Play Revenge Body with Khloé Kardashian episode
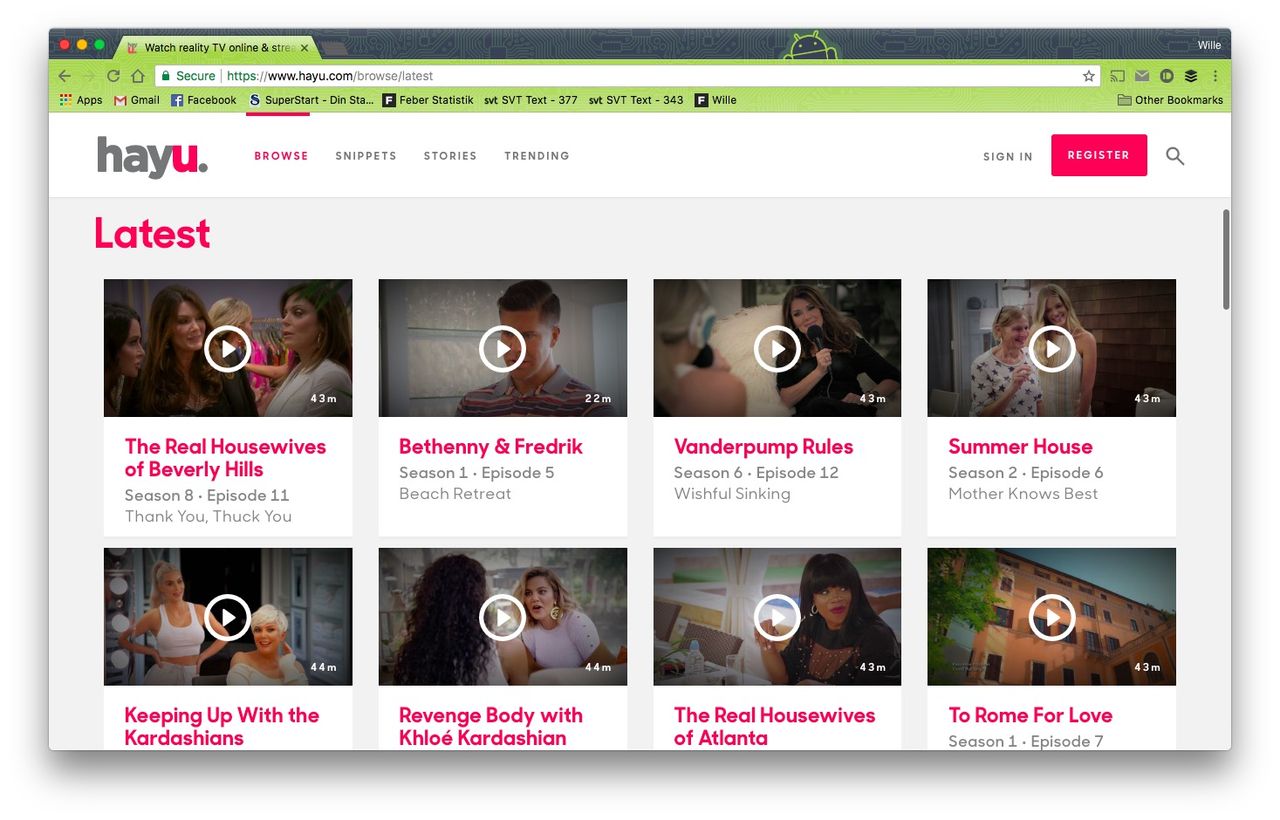The image size is (1280, 820). tap(502, 618)
